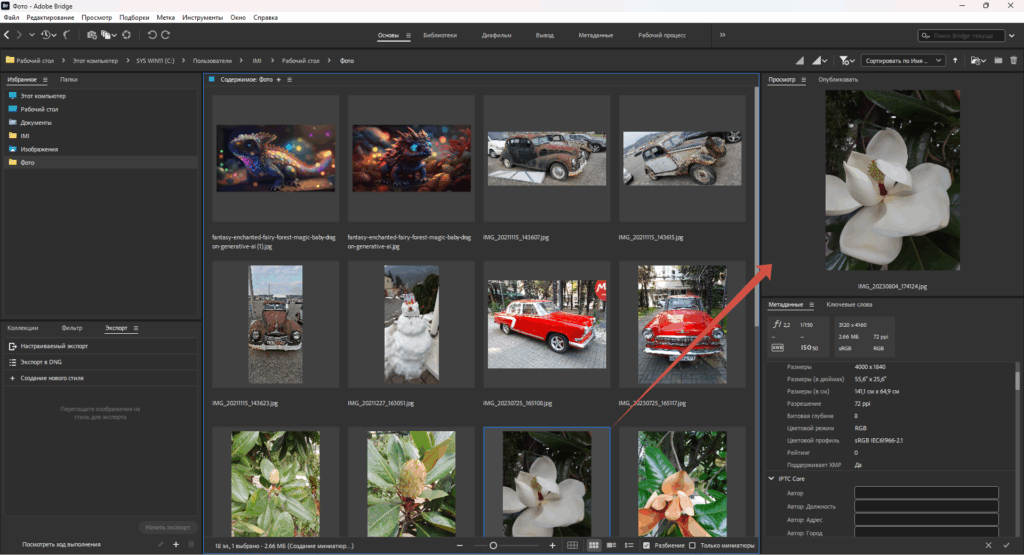1024x555 pixels.
Task: Open the navigation history dropdown arrow
Action: pos(31,35)
